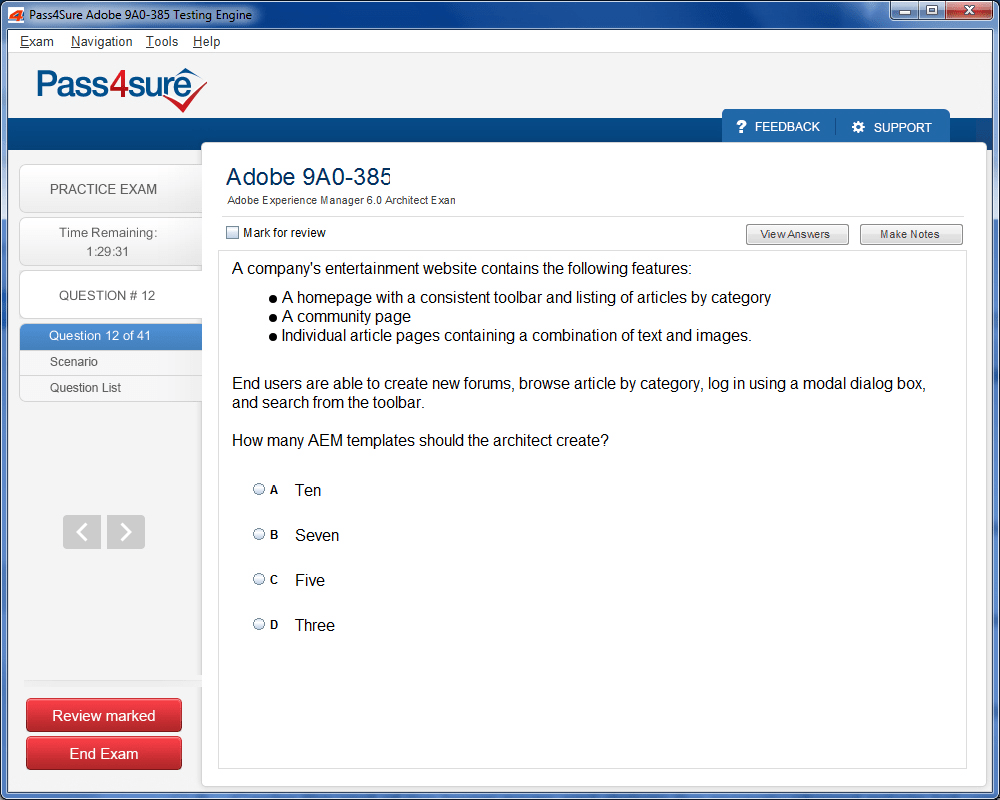The width and height of the screenshot is (1000, 800).
Task: Open the Navigation menu
Action: pos(101,41)
